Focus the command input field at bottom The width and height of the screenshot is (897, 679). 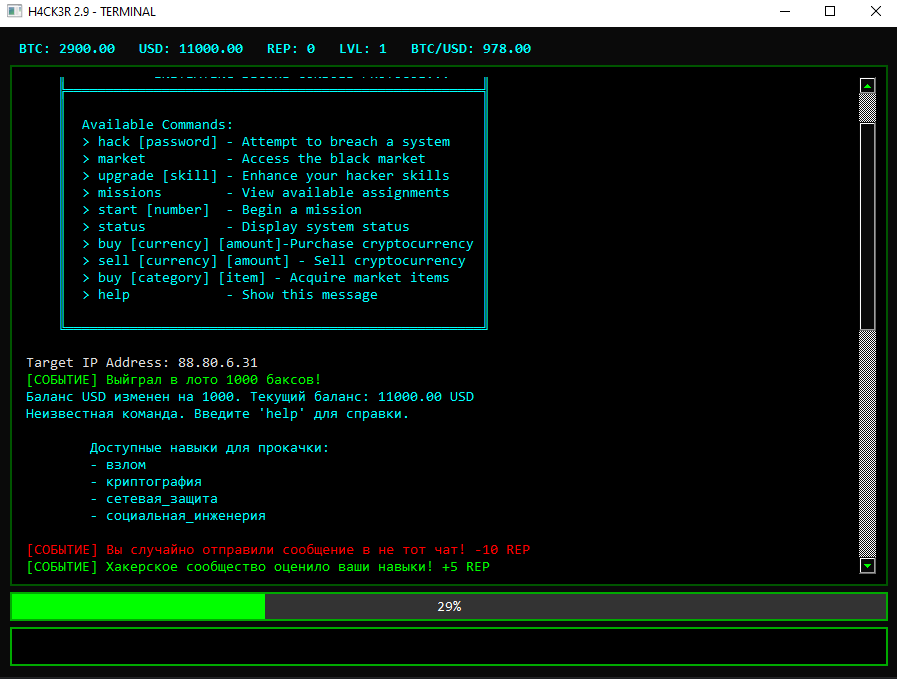click(x=448, y=646)
